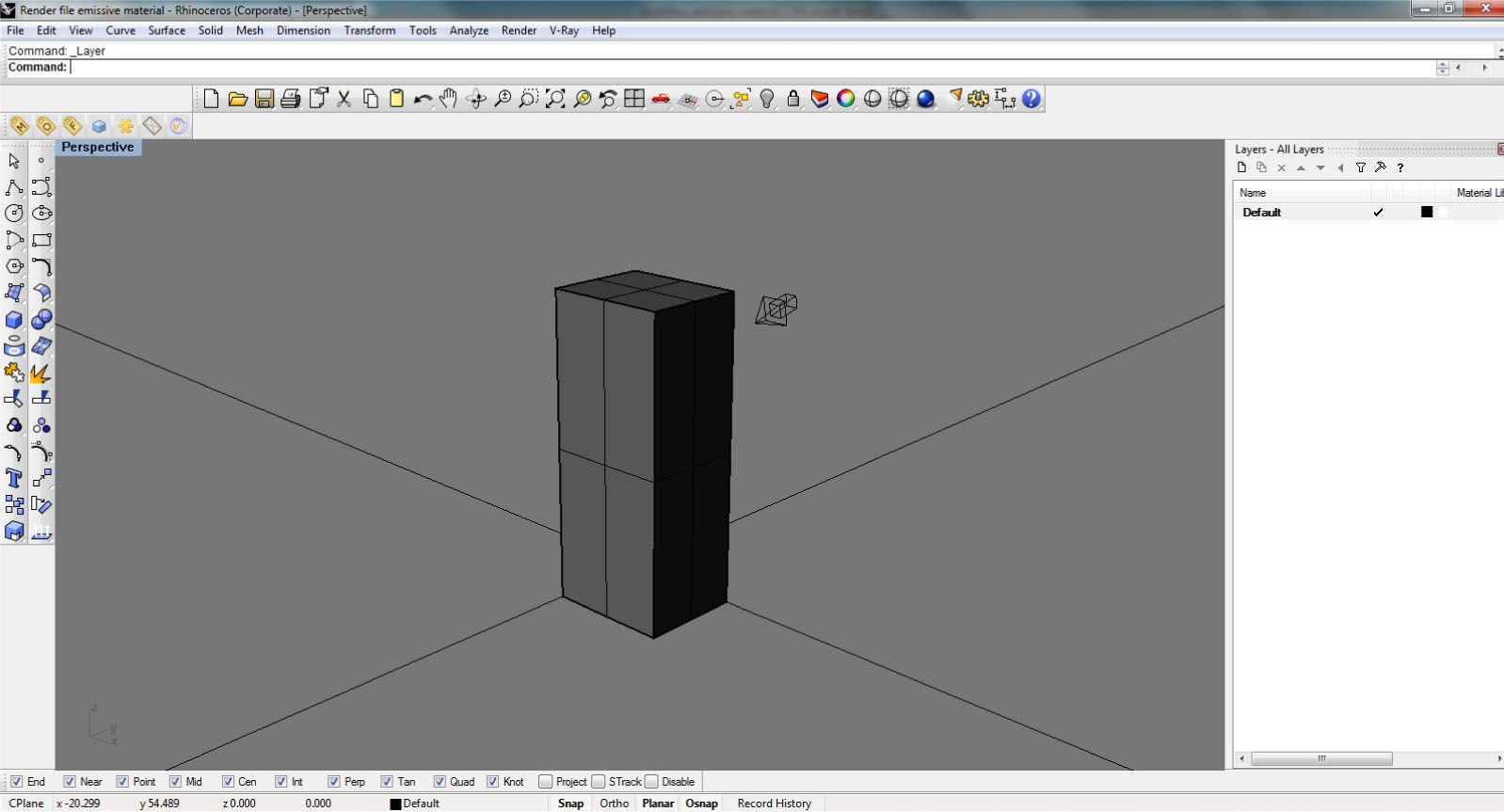The height and width of the screenshot is (812, 1504).
Task: Toggle Ortho in the status bar
Action: click(x=615, y=804)
